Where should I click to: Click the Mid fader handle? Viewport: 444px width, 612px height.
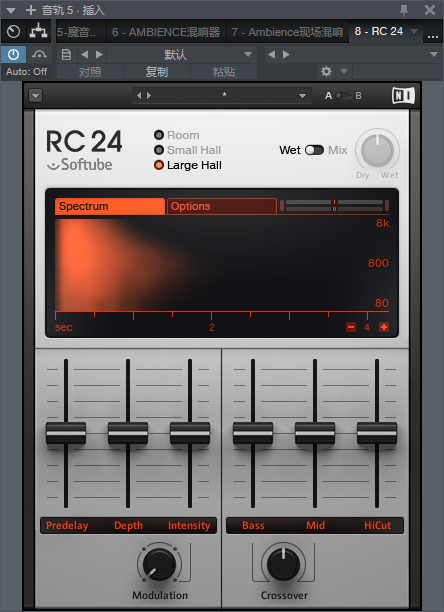[x=315, y=433]
